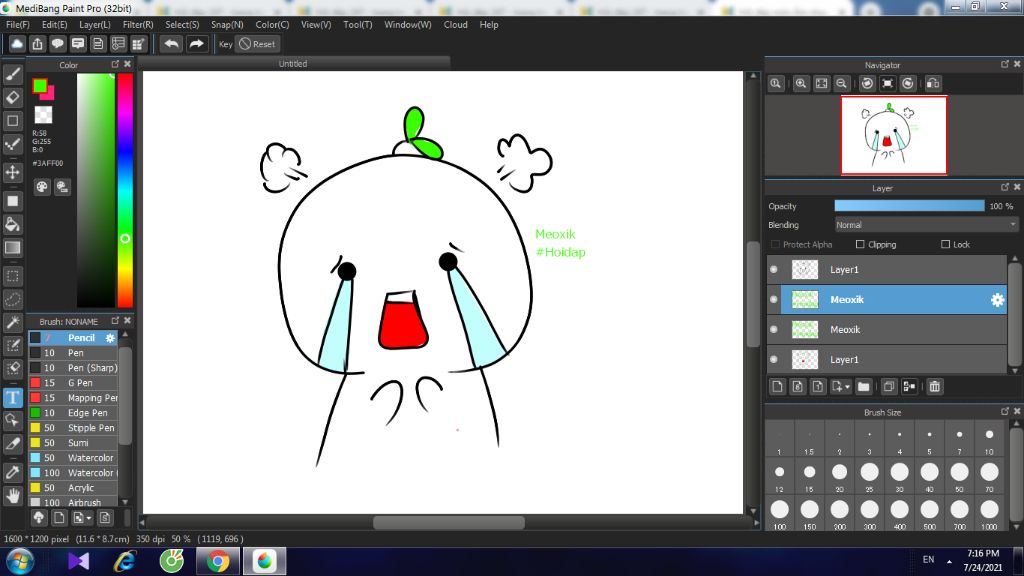This screenshot has height=576, width=1024.
Task: Zoom in using Navigator magnifier plus icon
Action: click(x=800, y=84)
